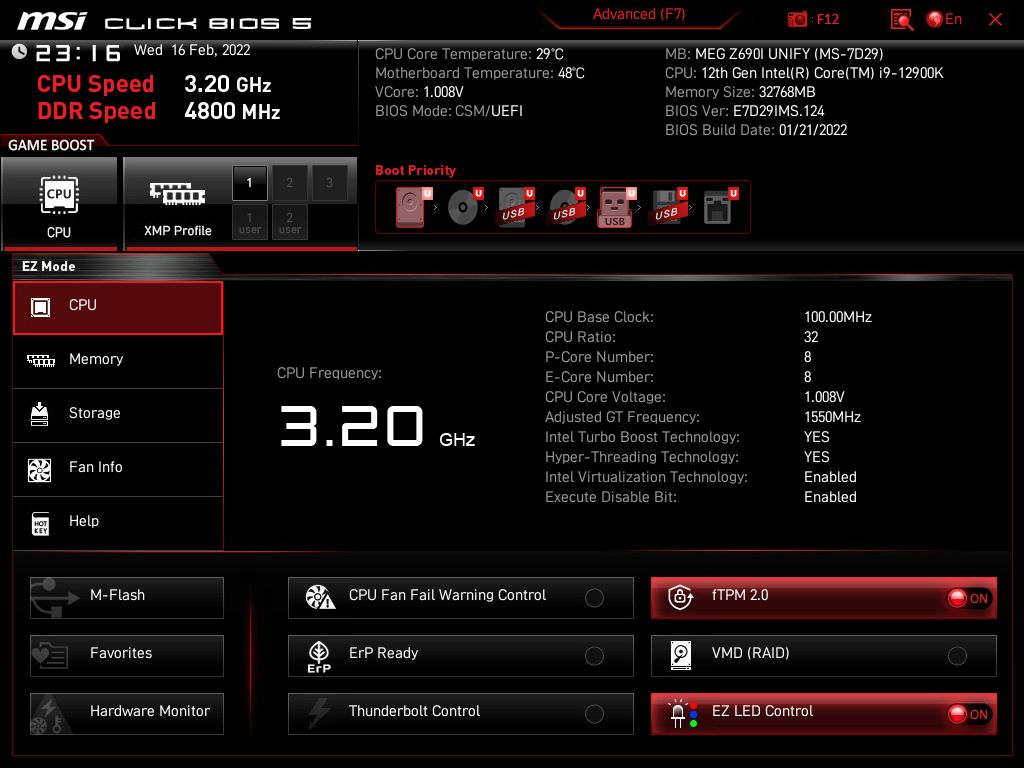Click the Thunderbolt lightning icon
1024x768 pixels.
319,712
